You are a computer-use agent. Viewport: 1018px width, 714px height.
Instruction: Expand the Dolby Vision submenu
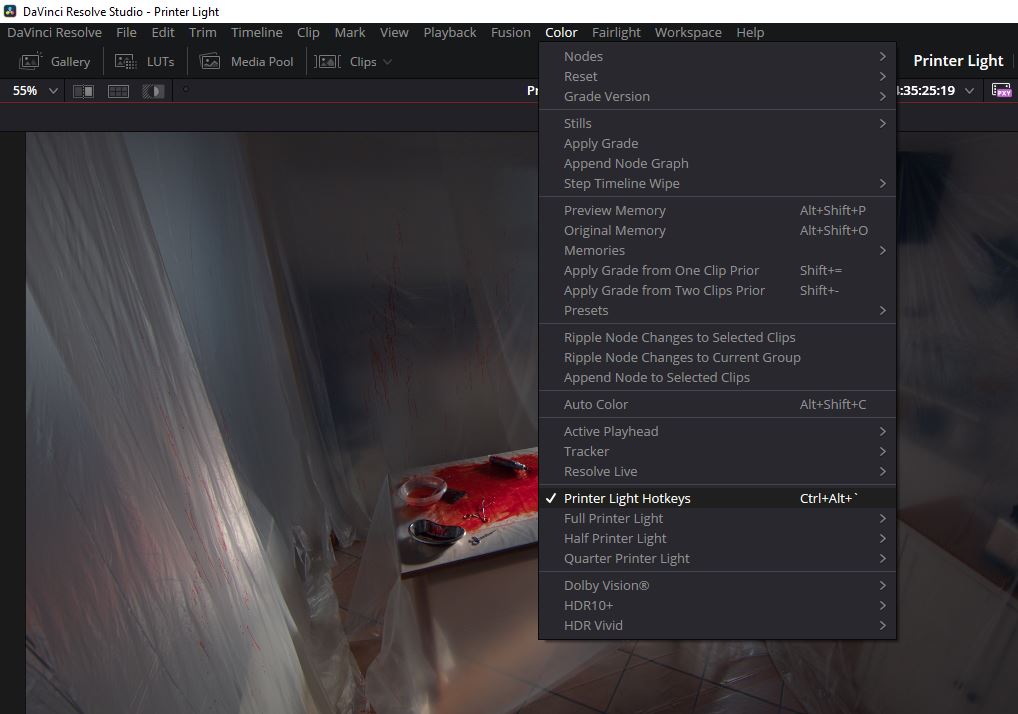(717, 585)
